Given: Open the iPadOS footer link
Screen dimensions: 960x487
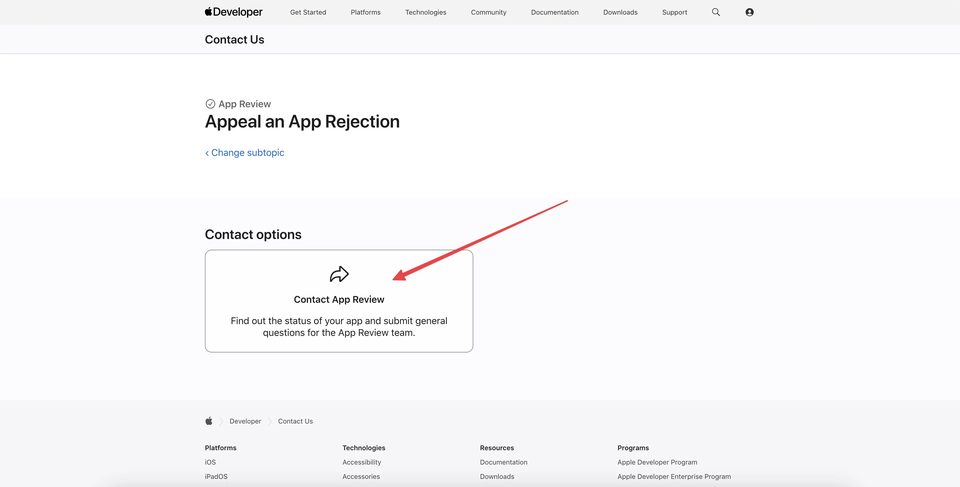Looking at the screenshot, I should click(x=216, y=477).
